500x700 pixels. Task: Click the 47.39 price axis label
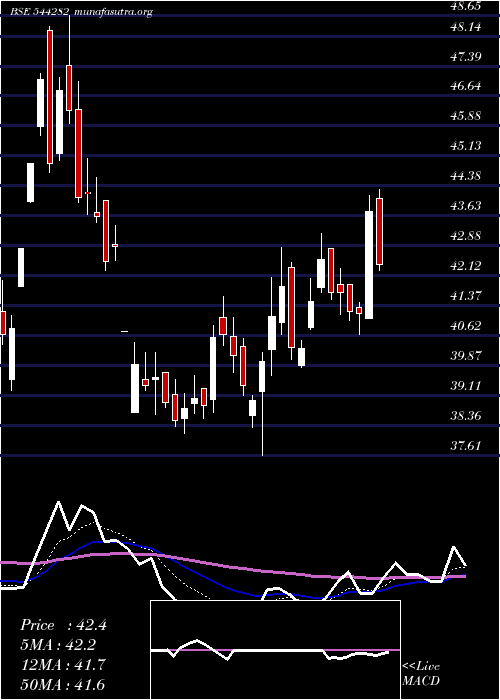466,57
